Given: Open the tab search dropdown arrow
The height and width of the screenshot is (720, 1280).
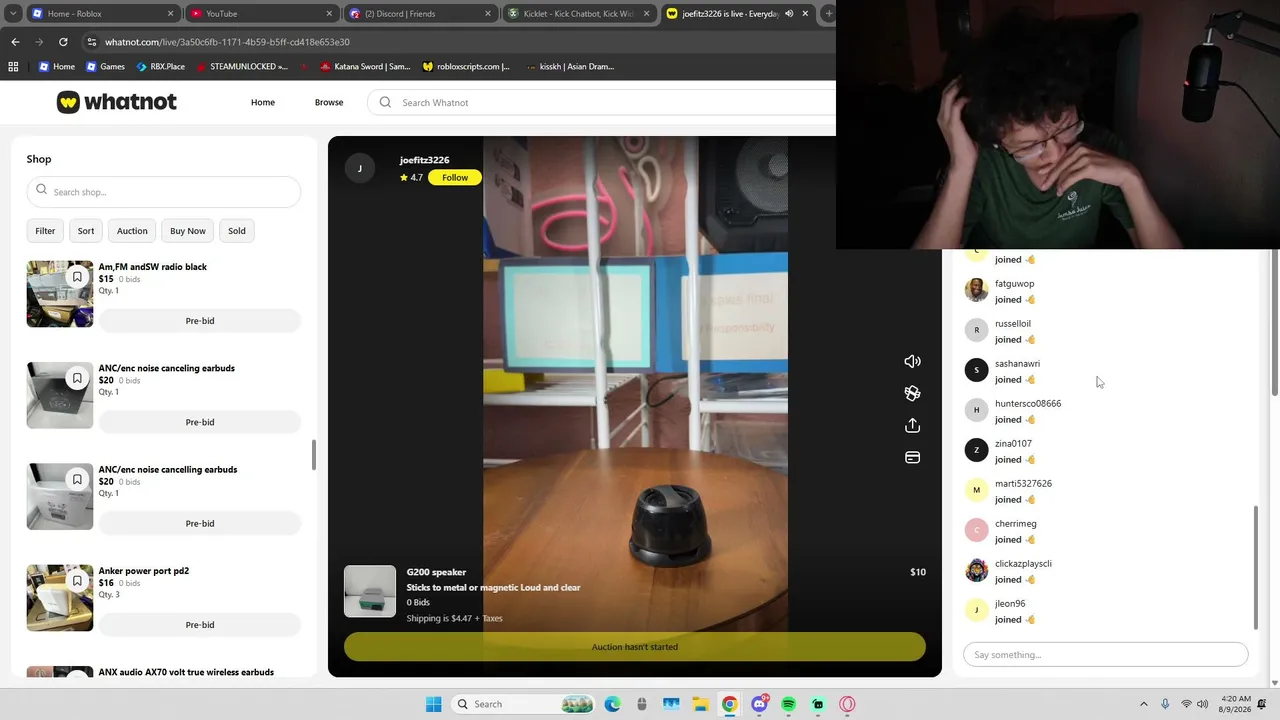Looking at the screenshot, I should [13, 14].
